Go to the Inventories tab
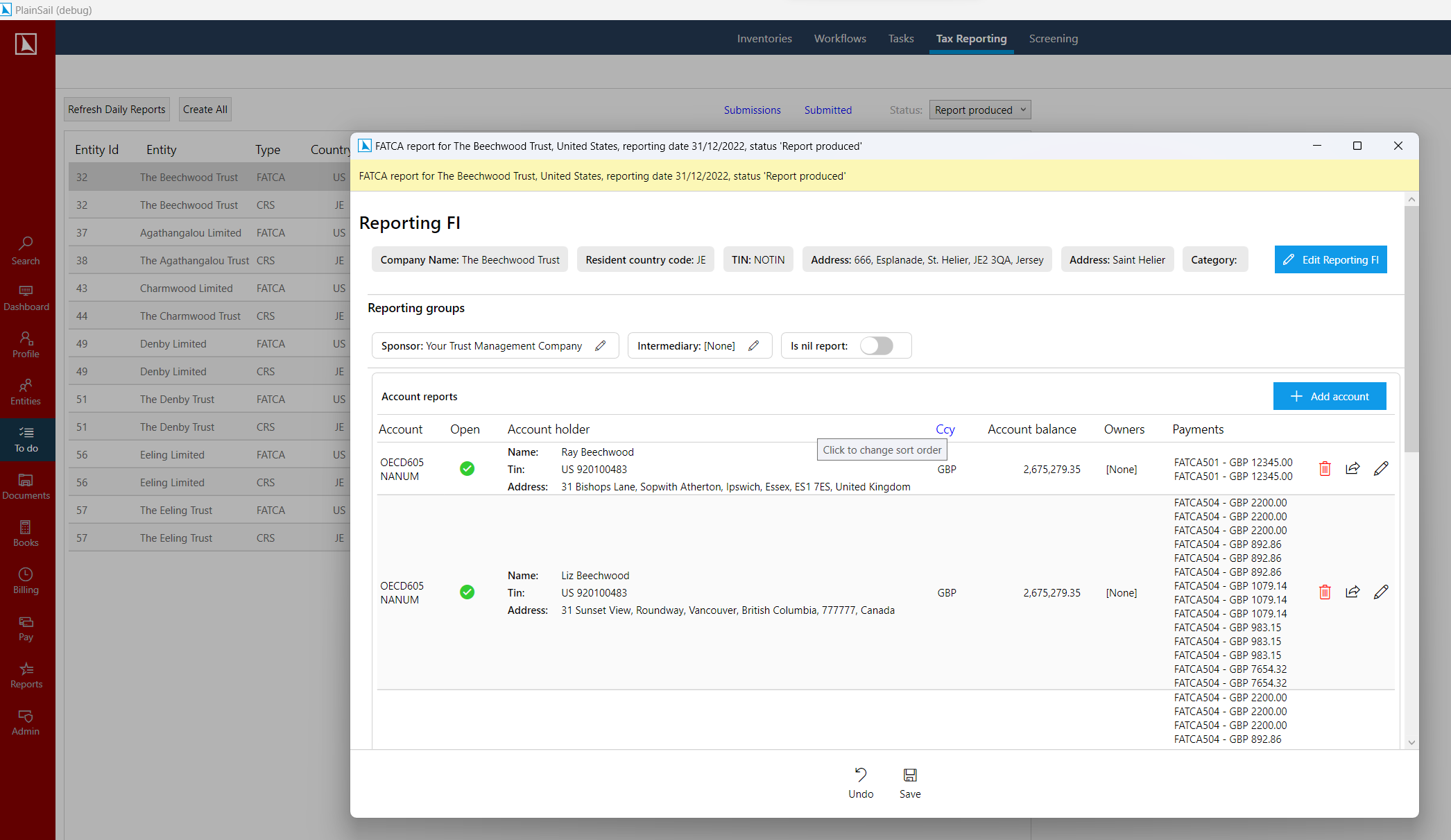 764,39
